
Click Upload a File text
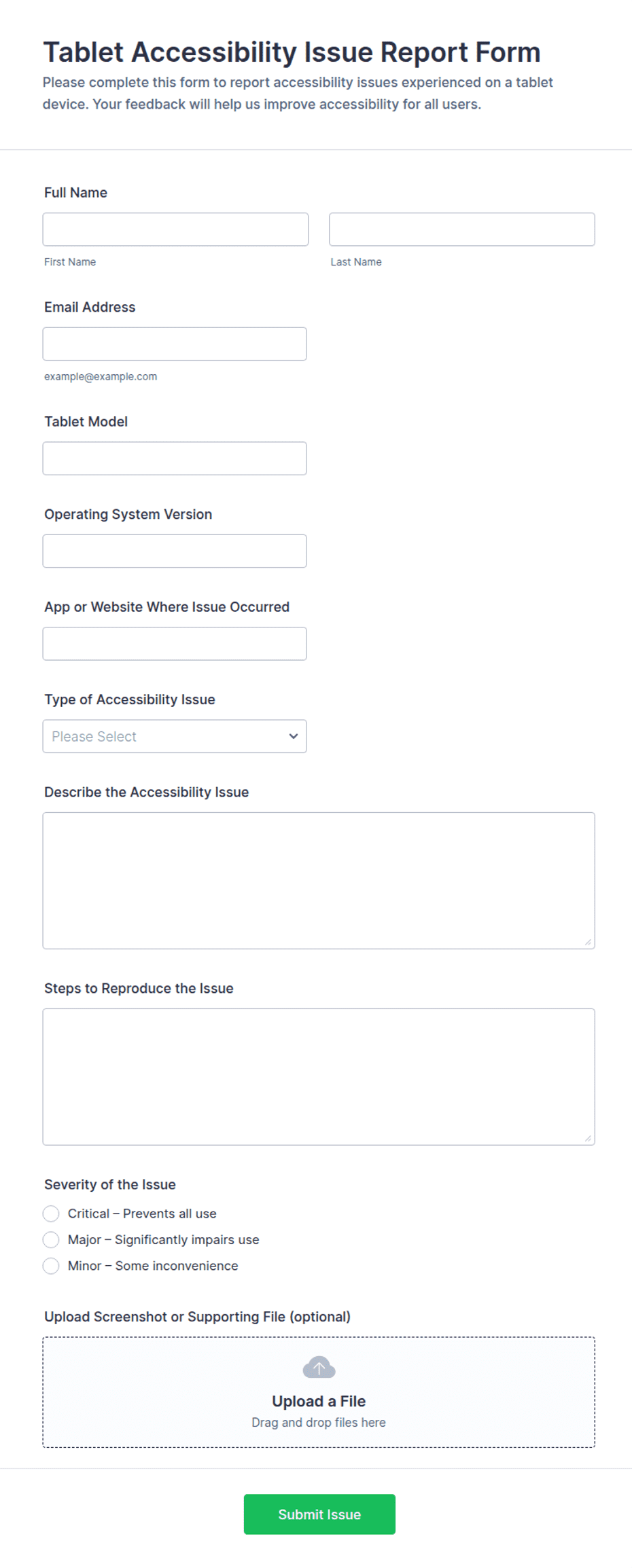(x=319, y=1401)
